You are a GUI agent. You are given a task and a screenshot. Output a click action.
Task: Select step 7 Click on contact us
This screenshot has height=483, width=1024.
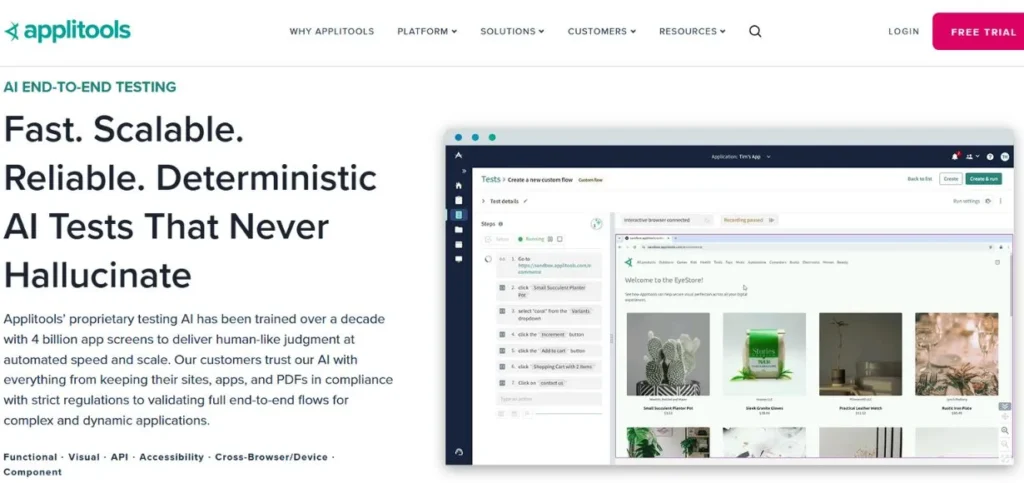549,383
